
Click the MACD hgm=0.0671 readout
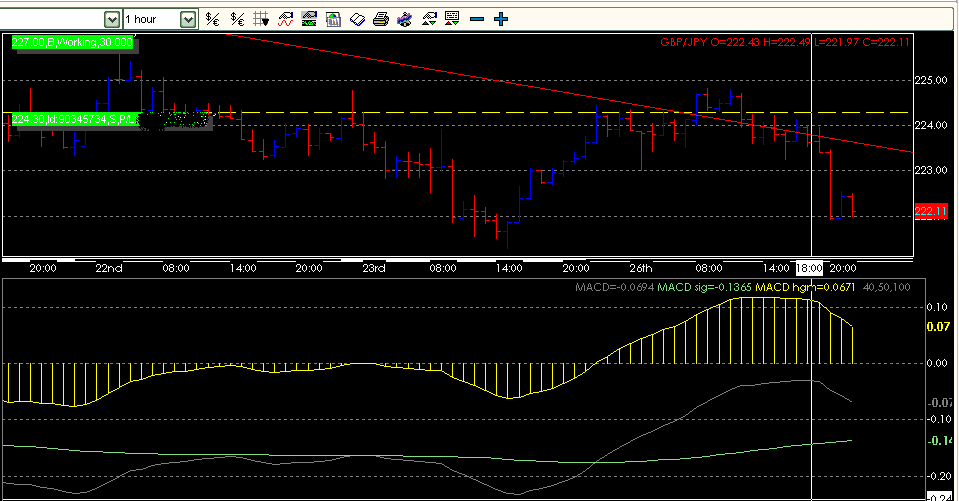(805, 287)
